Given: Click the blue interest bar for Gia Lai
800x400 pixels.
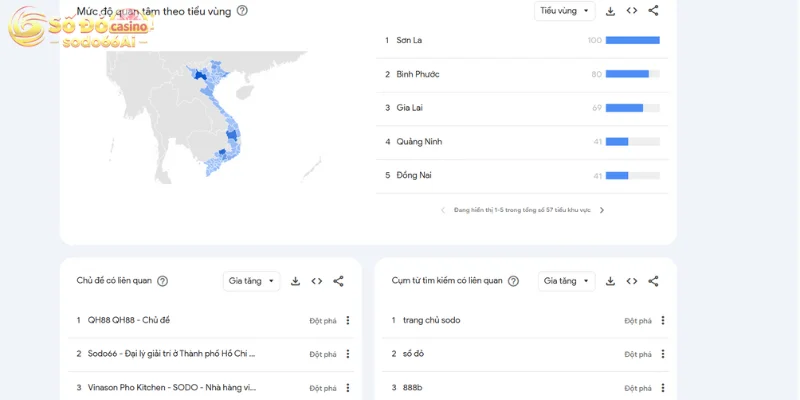Looking at the screenshot, I should pyautogui.click(x=624, y=108).
